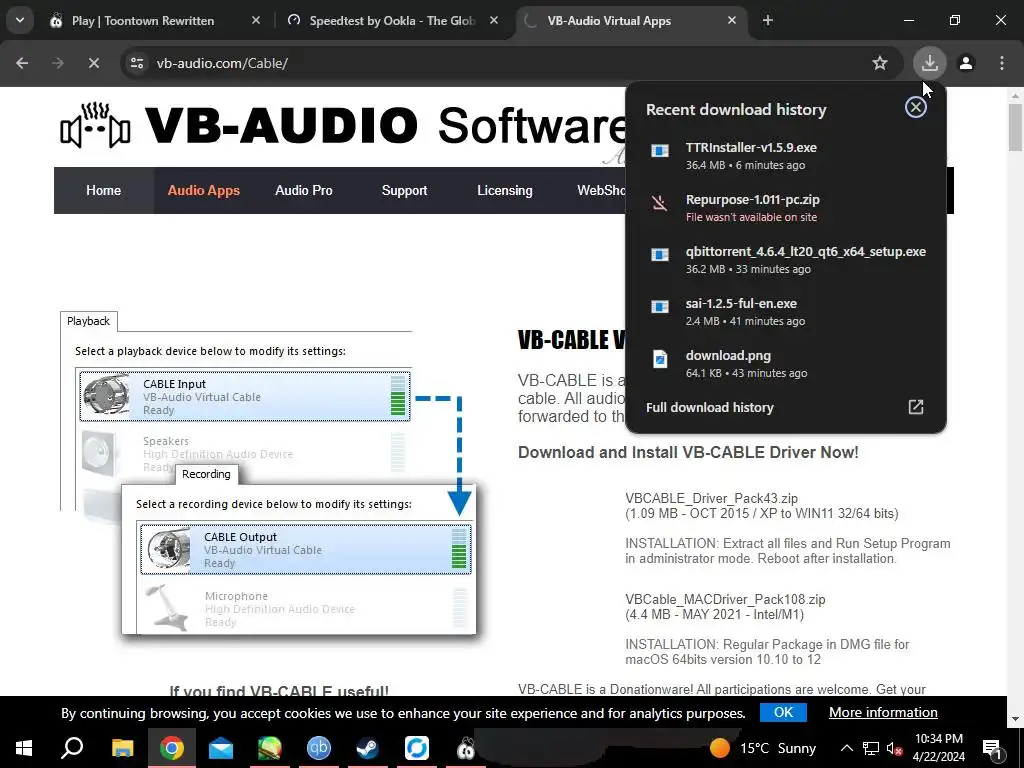Download VBCable_MACDriver_Pack108.zip
This screenshot has height=768, width=1024.
(x=725, y=600)
